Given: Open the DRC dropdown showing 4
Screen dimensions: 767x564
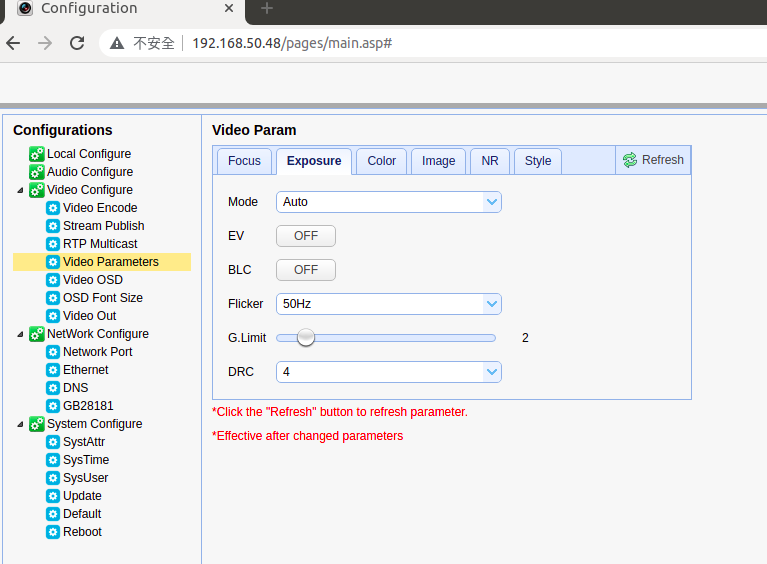Looking at the screenshot, I should coord(389,372).
